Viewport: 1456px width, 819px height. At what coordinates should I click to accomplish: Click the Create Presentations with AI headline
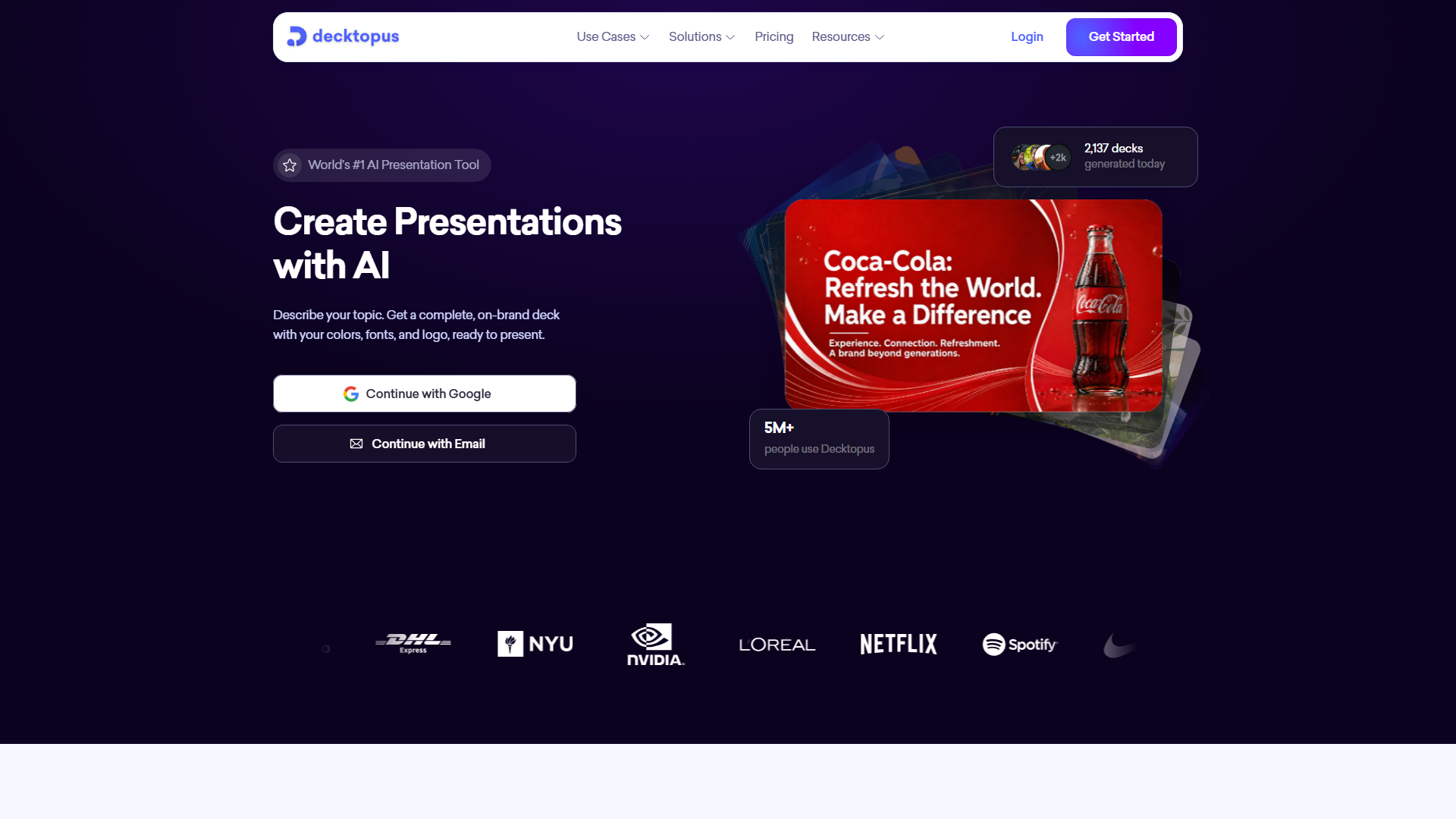click(x=447, y=243)
